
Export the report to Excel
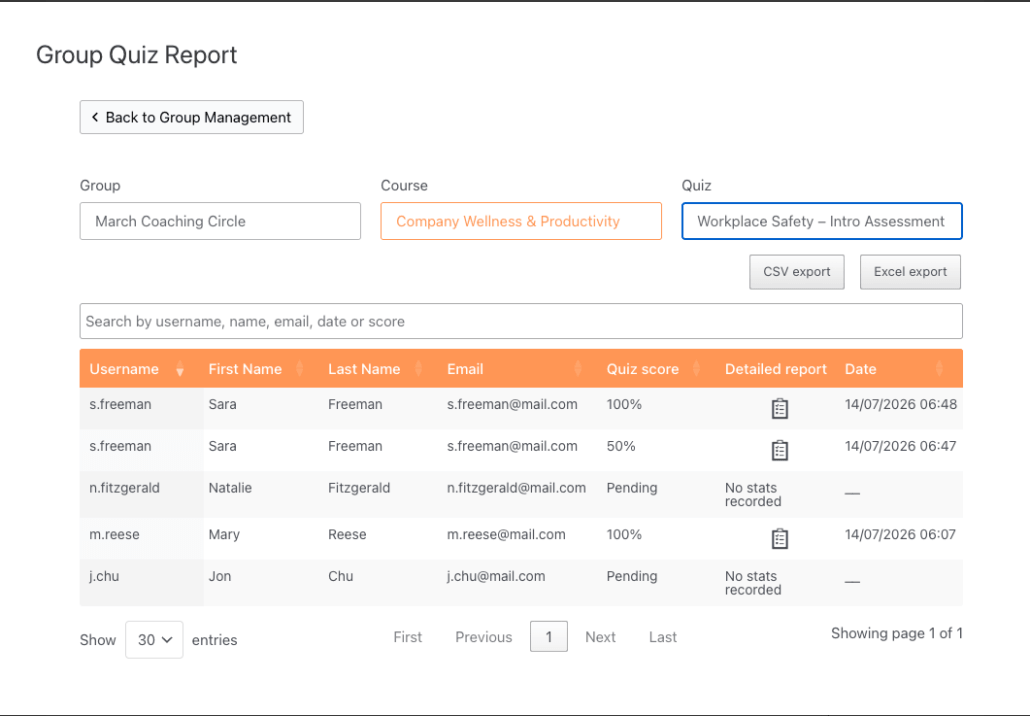coord(910,272)
